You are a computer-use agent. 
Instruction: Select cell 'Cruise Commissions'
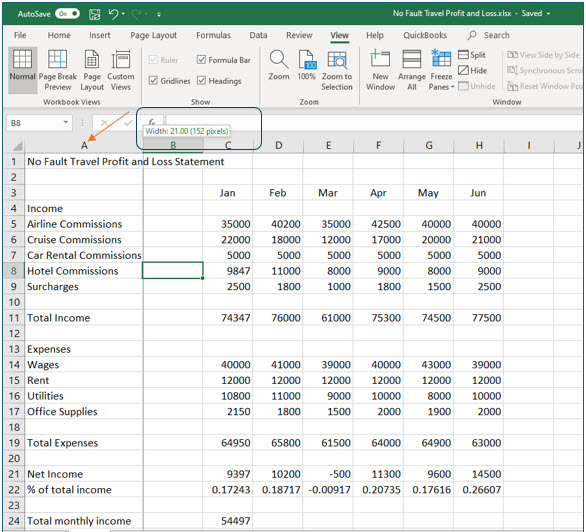(x=84, y=240)
